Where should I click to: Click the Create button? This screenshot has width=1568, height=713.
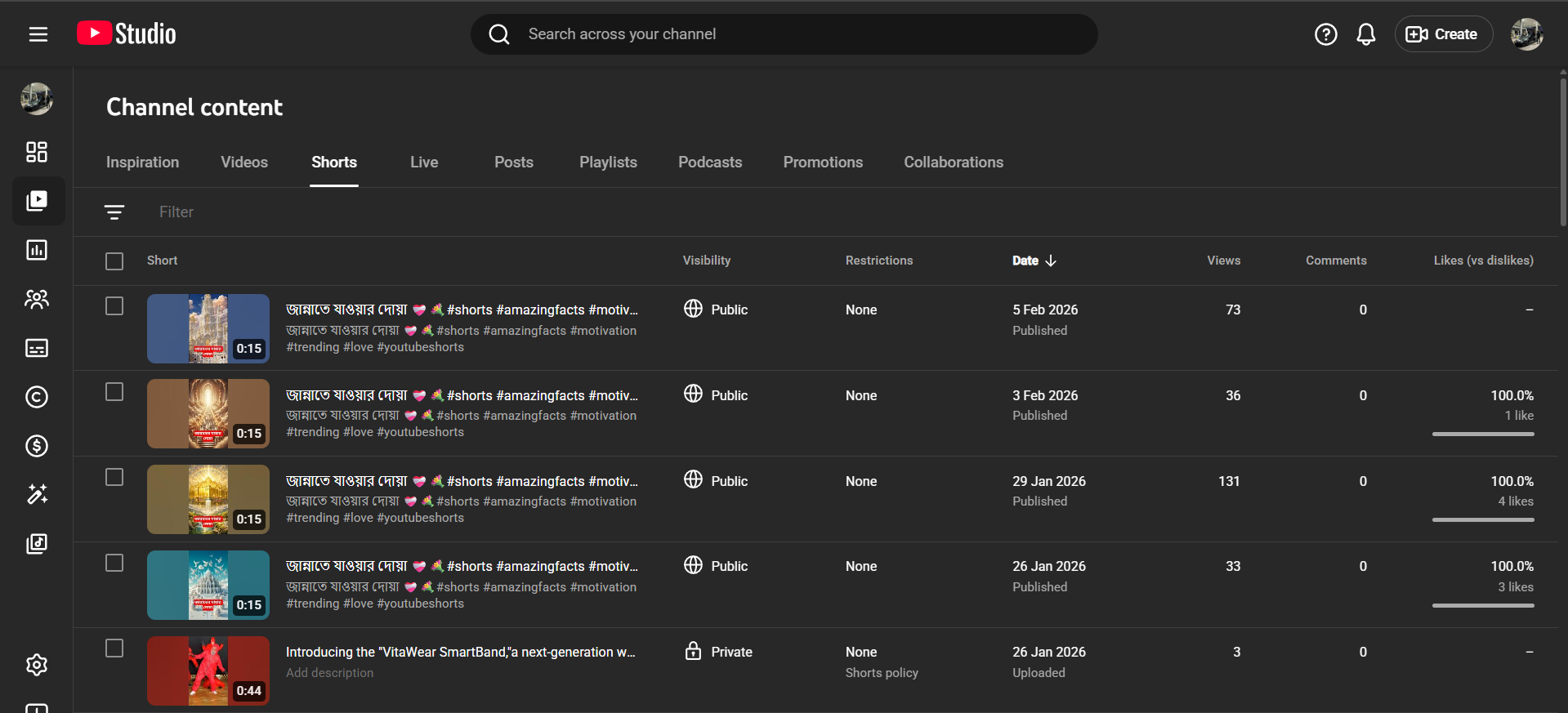coord(1443,34)
